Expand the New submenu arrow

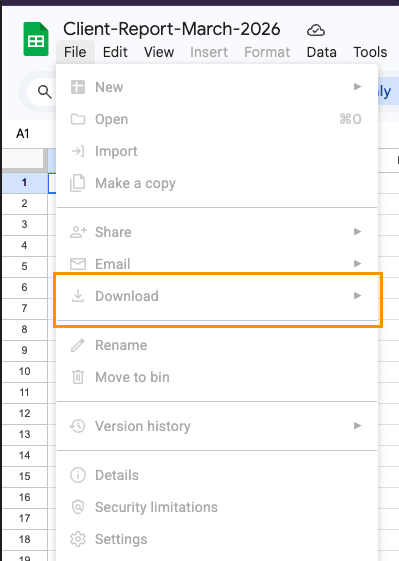[x=357, y=87]
